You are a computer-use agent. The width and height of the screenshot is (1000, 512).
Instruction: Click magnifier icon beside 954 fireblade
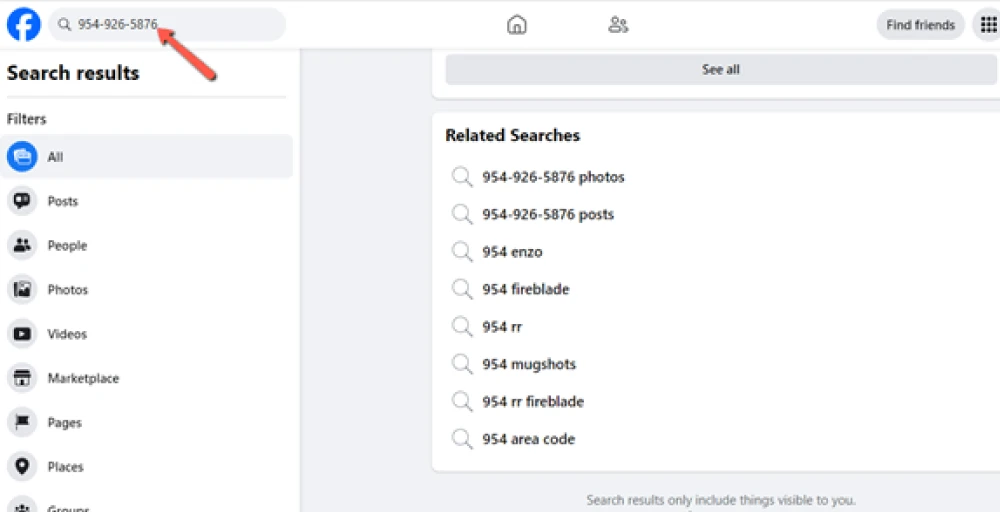pyautogui.click(x=462, y=289)
